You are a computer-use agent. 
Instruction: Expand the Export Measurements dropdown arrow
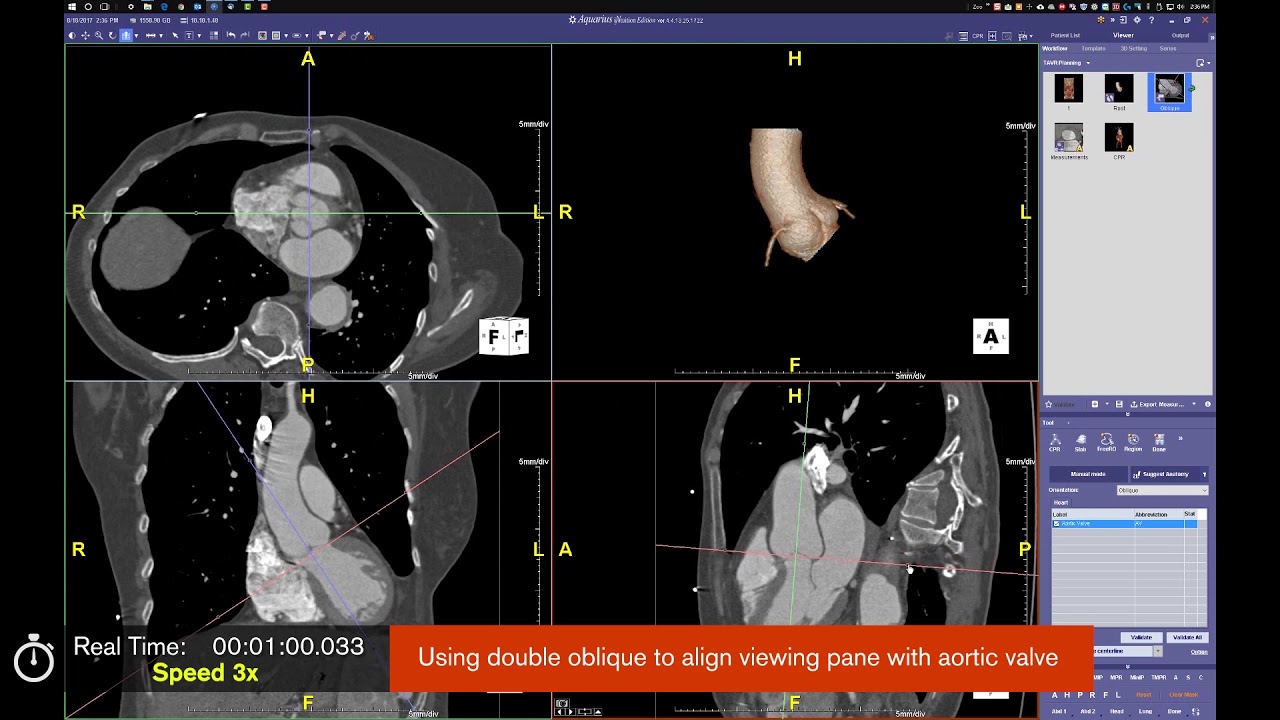(x=1194, y=404)
